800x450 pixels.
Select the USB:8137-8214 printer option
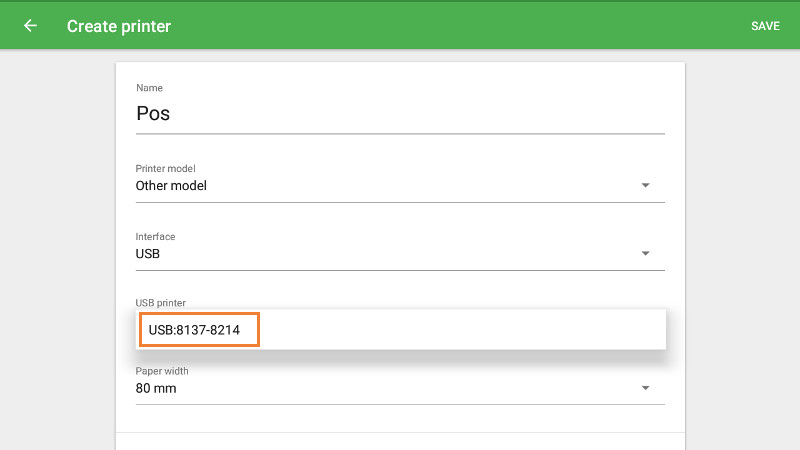click(x=200, y=329)
